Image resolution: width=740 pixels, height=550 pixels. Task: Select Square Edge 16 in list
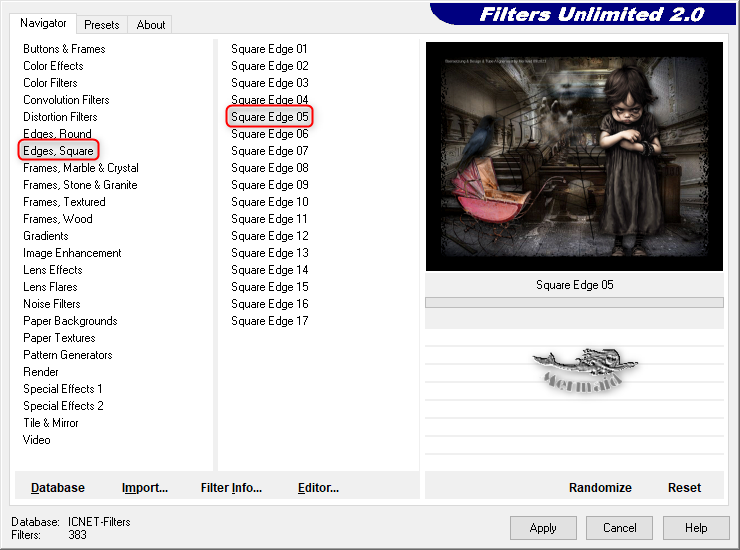click(270, 304)
